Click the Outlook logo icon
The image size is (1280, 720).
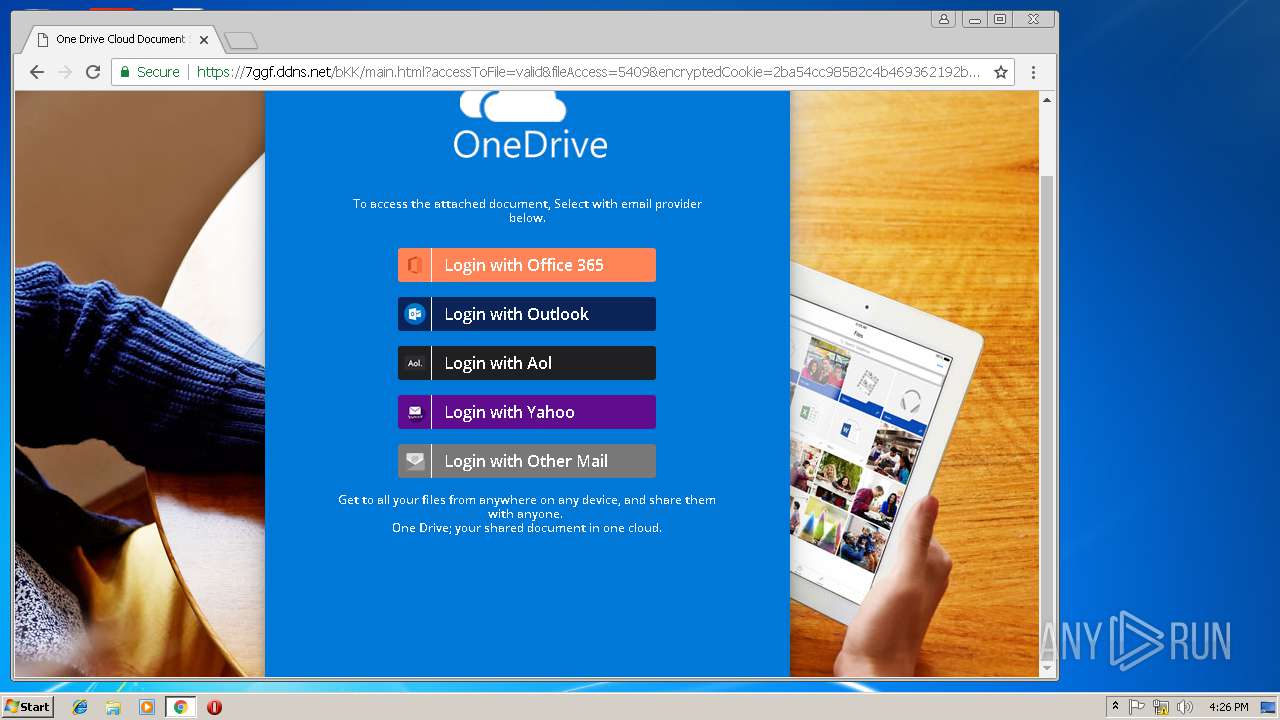pos(414,314)
